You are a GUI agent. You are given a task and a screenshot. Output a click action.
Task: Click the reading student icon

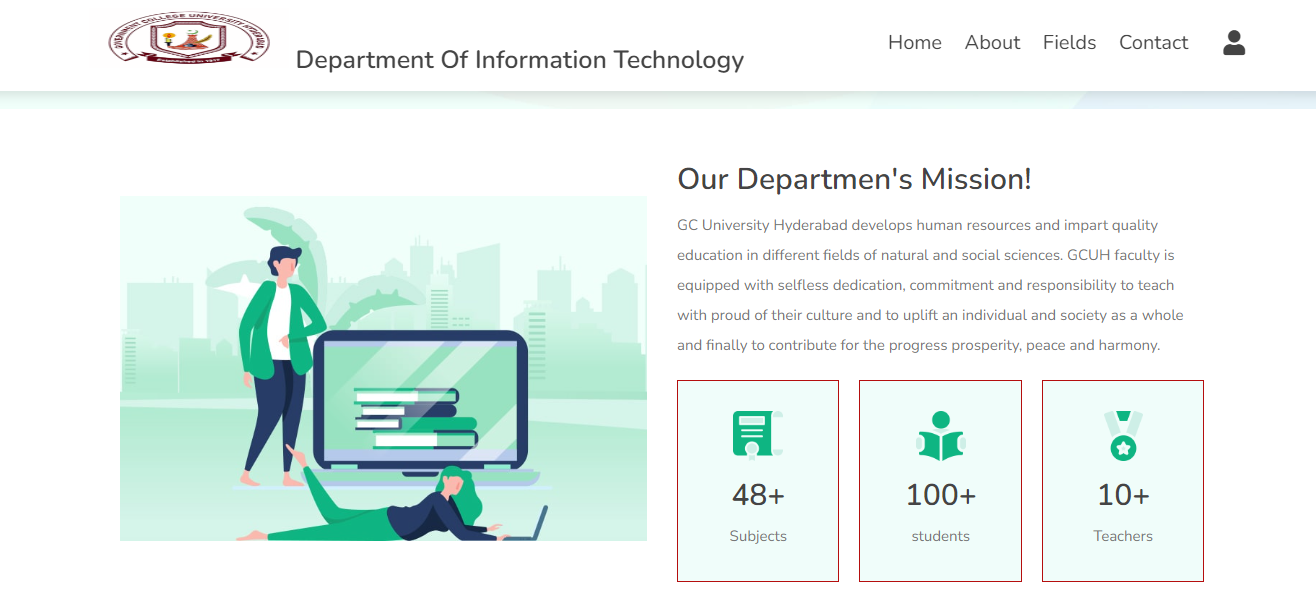(940, 436)
